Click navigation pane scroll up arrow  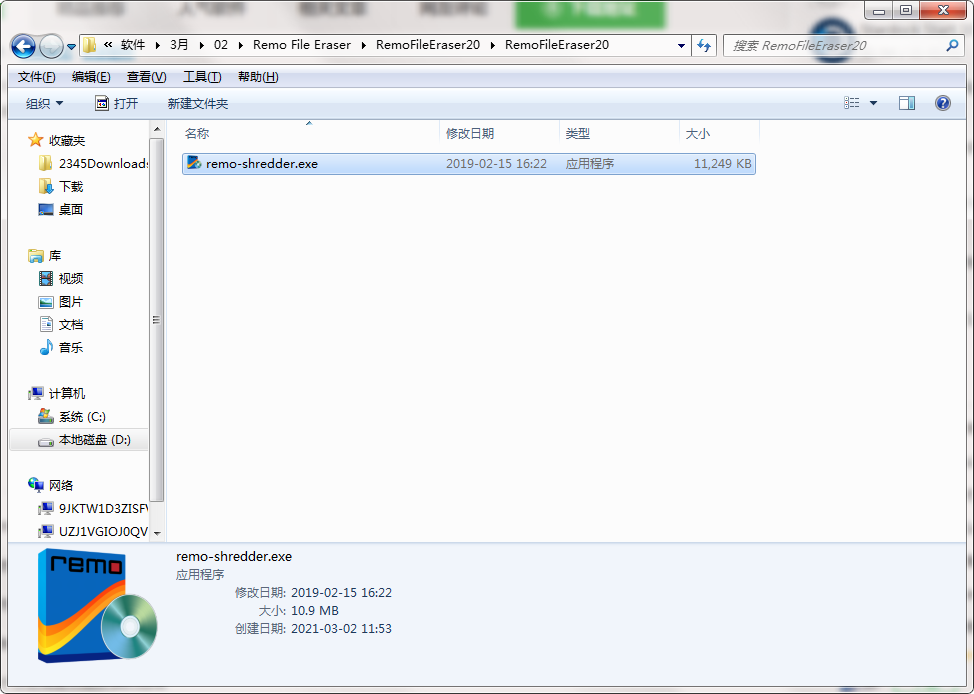click(x=157, y=129)
